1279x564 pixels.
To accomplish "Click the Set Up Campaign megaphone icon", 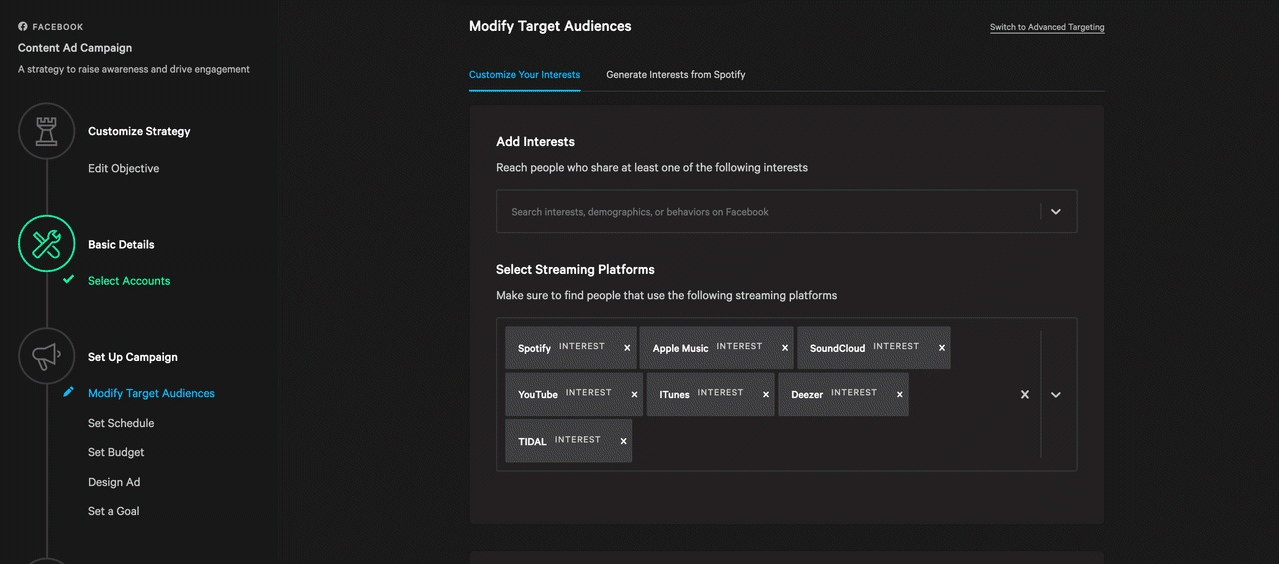I will tap(46, 356).
